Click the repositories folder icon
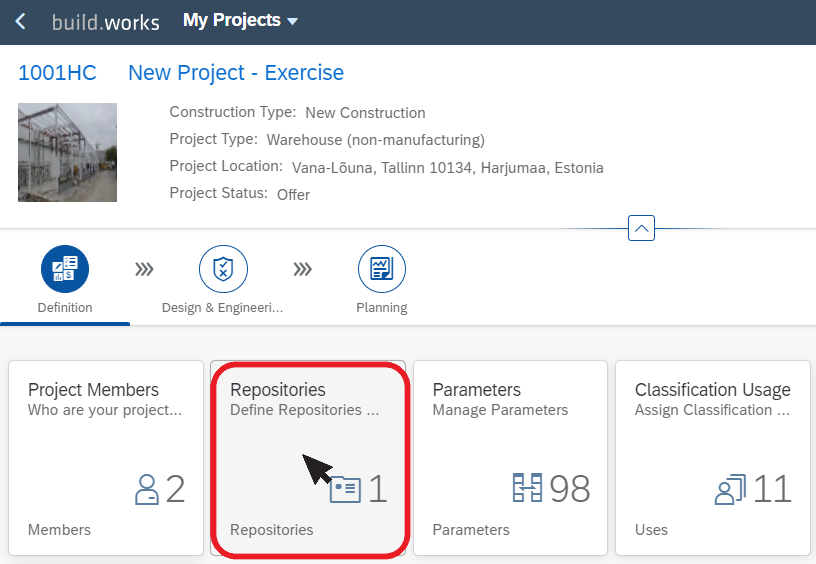Image resolution: width=816 pixels, height=564 pixels. pyautogui.click(x=345, y=489)
